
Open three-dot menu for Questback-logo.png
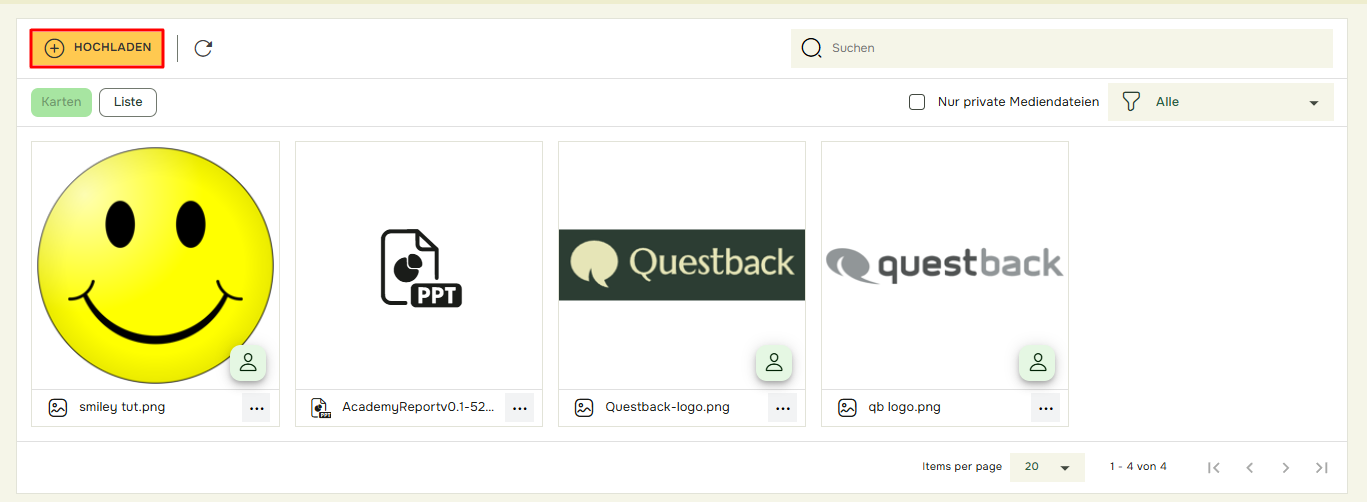[x=782, y=408]
